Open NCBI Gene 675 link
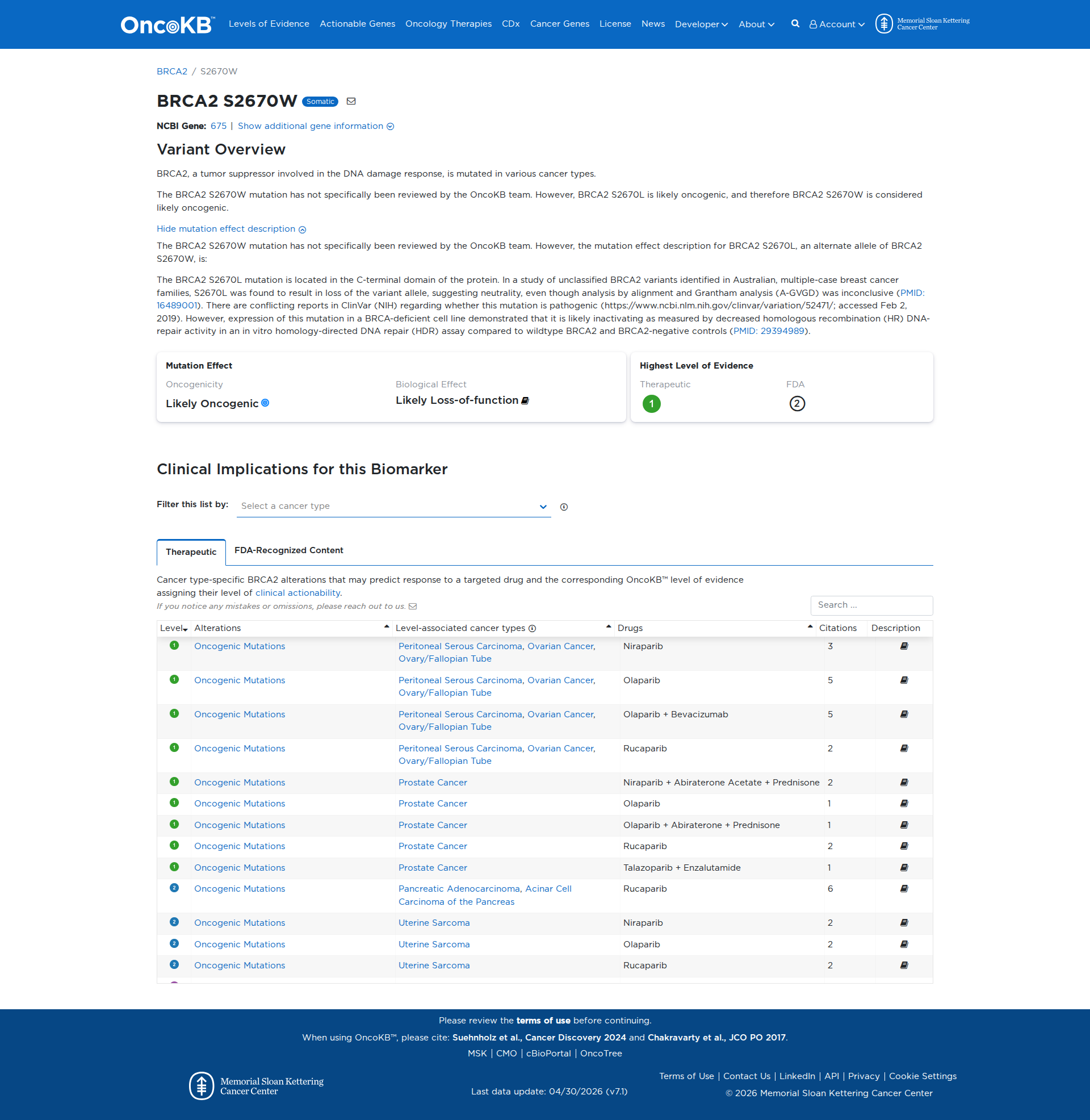The image size is (1090, 1120). point(219,126)
